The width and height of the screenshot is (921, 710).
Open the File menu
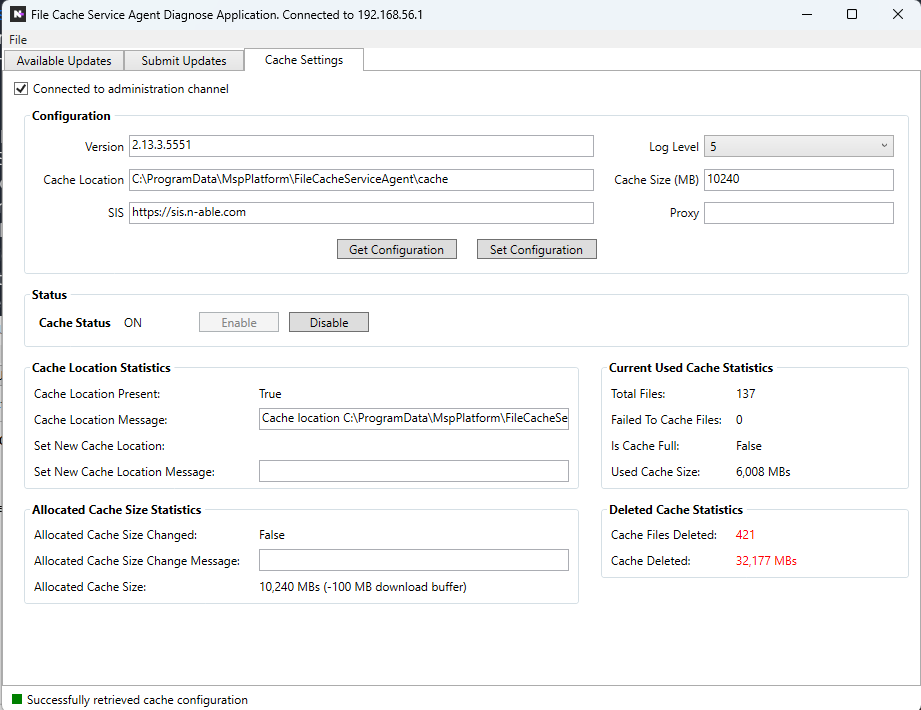tap(18, 40)
